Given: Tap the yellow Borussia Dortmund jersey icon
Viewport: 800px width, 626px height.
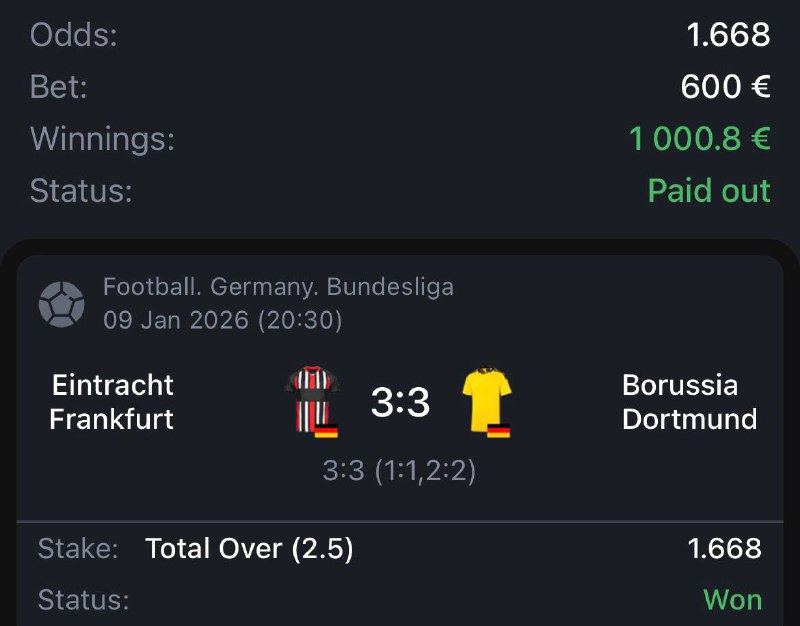Looking at the screenshot, I should tap(486, 399).
